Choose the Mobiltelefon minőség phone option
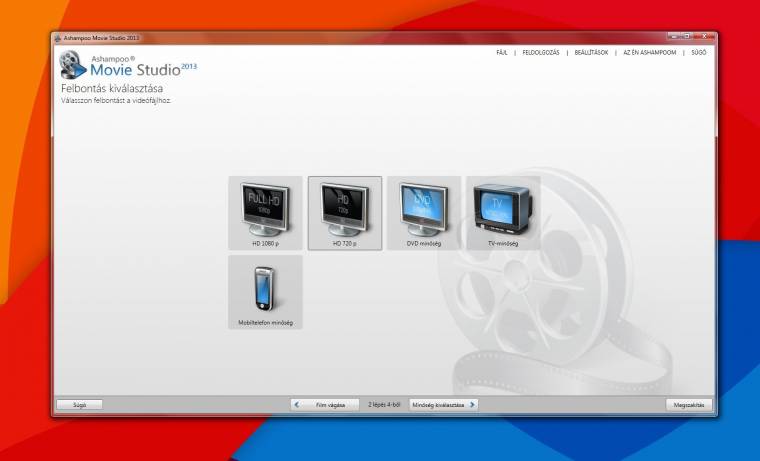The width and height of the screenshot is (760, 461). click(x=266, y=292)
